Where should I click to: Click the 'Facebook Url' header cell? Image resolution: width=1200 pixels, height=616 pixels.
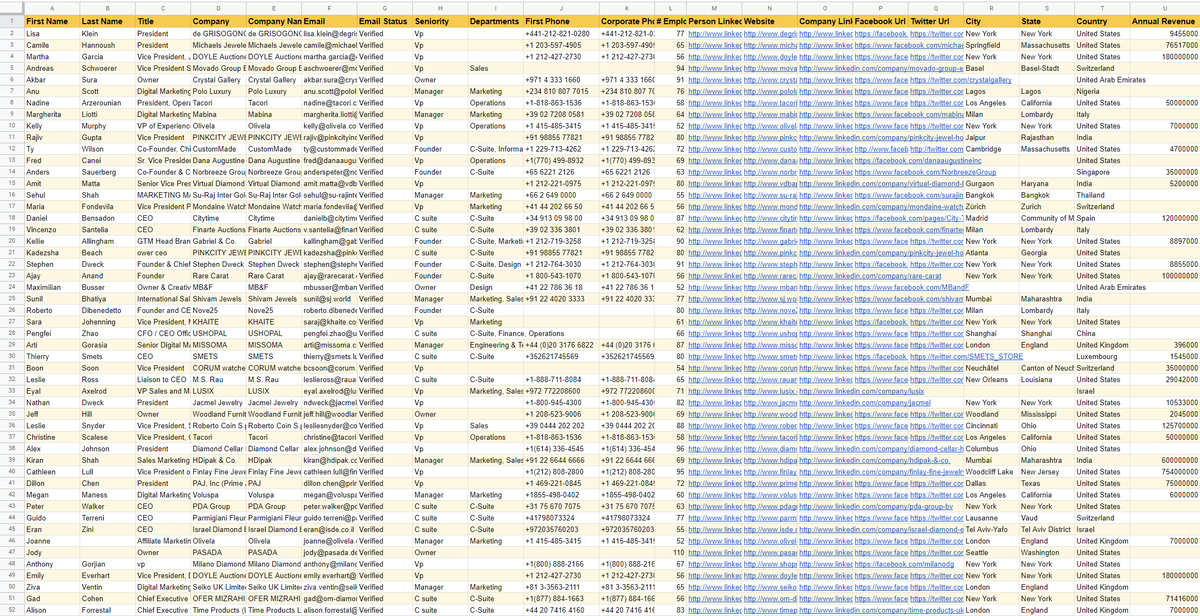tap(880, 21)
